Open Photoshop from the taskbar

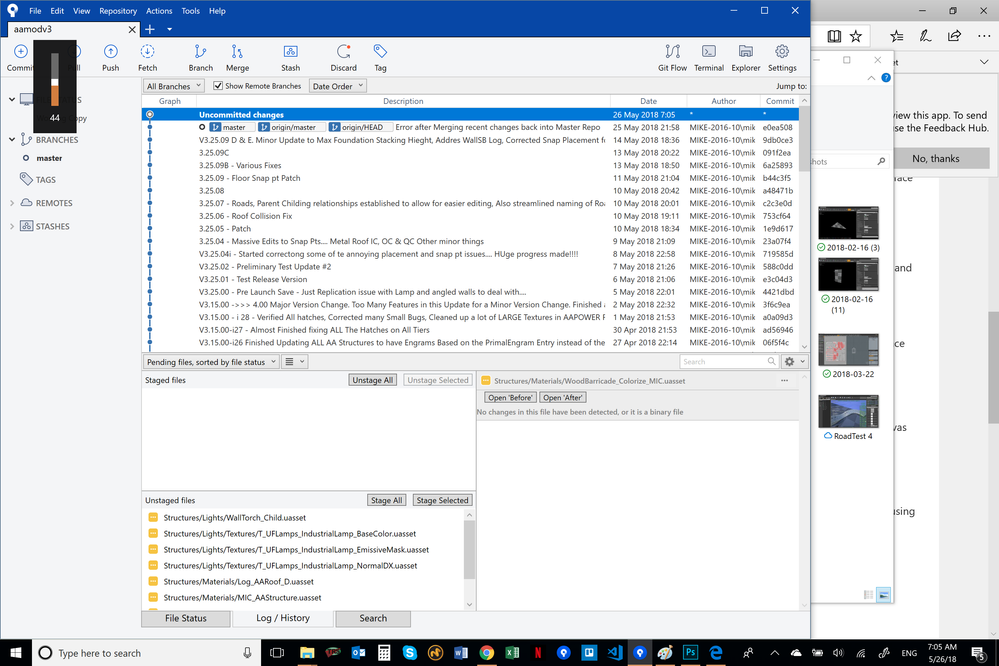point(691,653)
